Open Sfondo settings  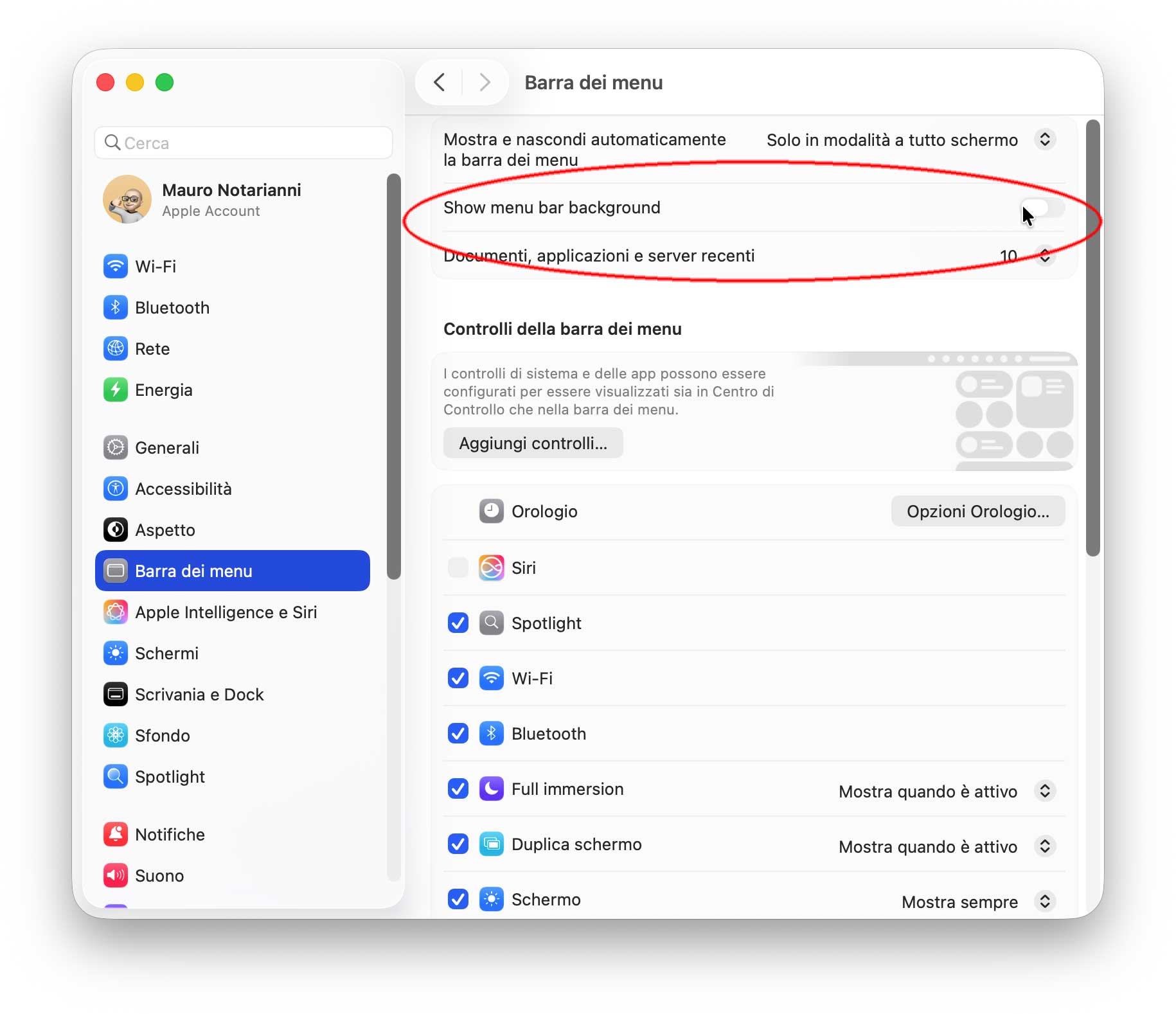162,735
